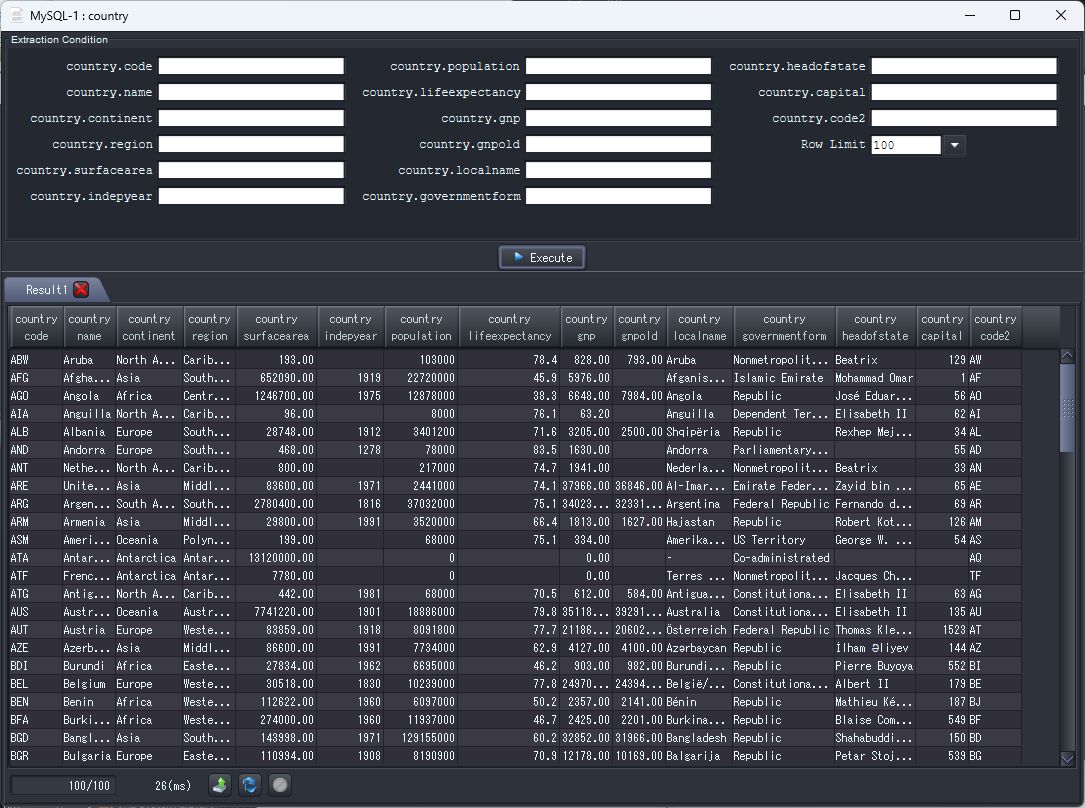Click the export results icon with green arrow

(x=220, y=784)
